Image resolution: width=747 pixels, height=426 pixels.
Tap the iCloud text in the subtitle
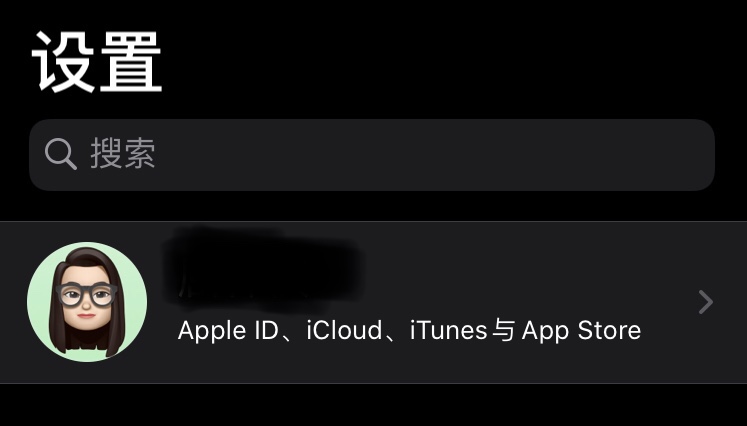[x=344, y=330]
